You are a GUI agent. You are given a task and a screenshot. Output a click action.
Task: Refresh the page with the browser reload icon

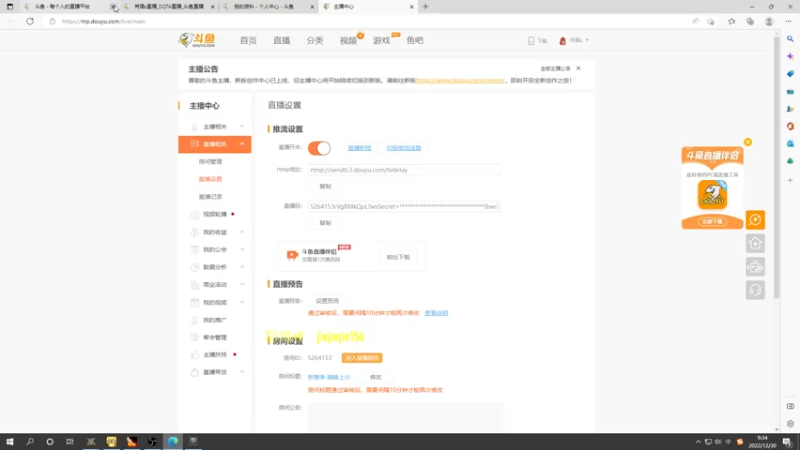point(30,21)
